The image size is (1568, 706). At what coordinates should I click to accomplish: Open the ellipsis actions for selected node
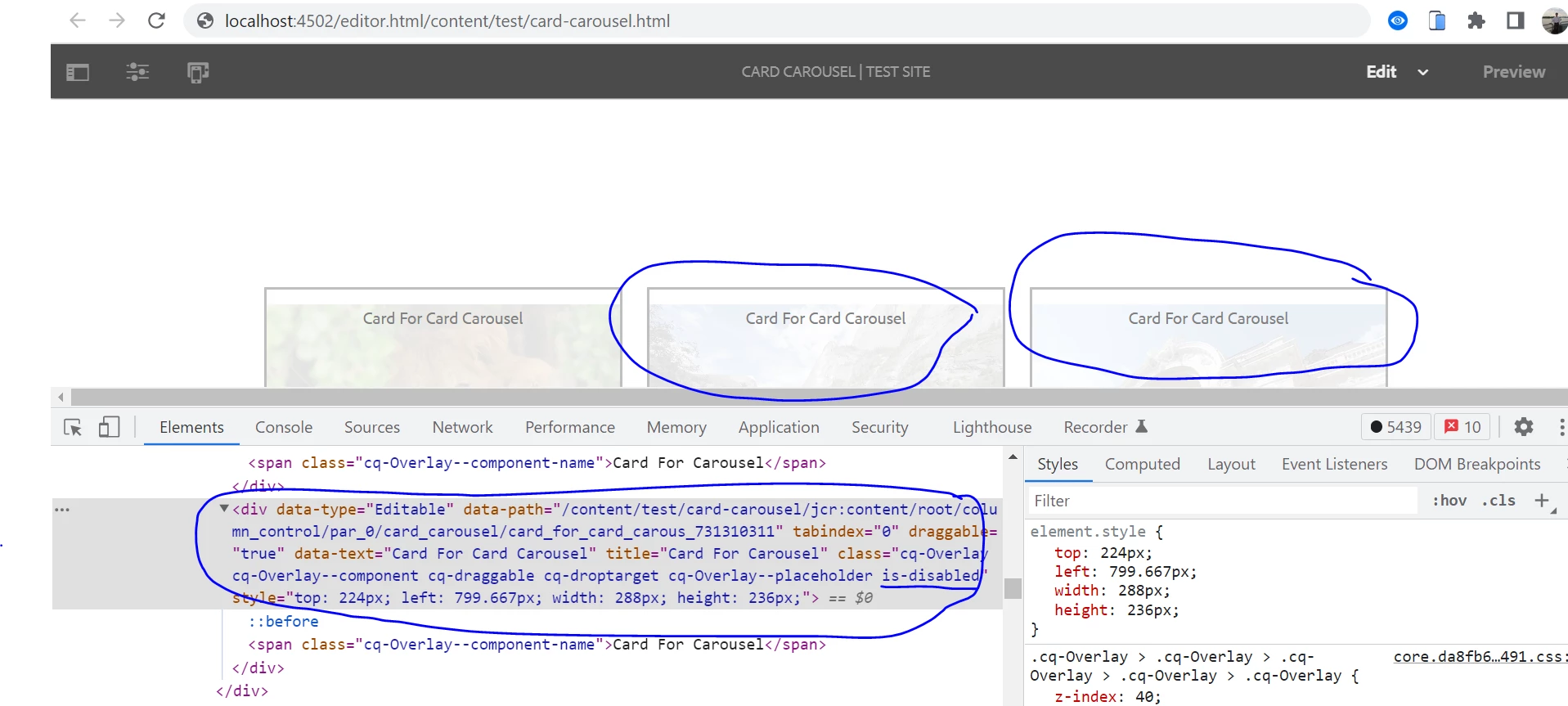(62, 509)
